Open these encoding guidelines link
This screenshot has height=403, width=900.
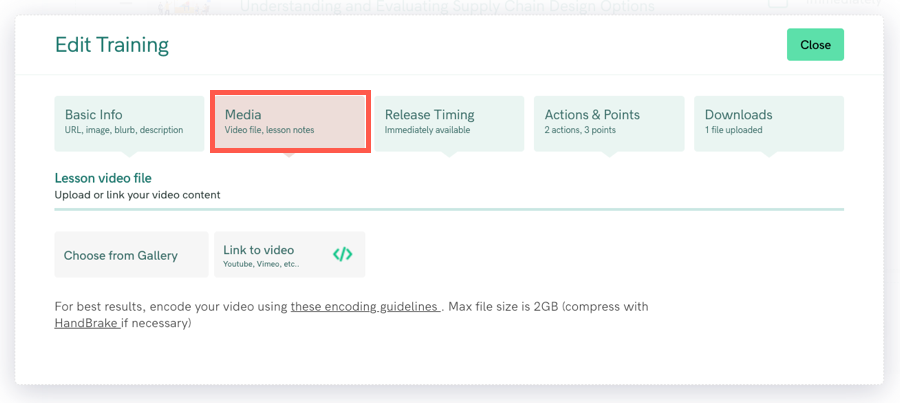[366, 307]
